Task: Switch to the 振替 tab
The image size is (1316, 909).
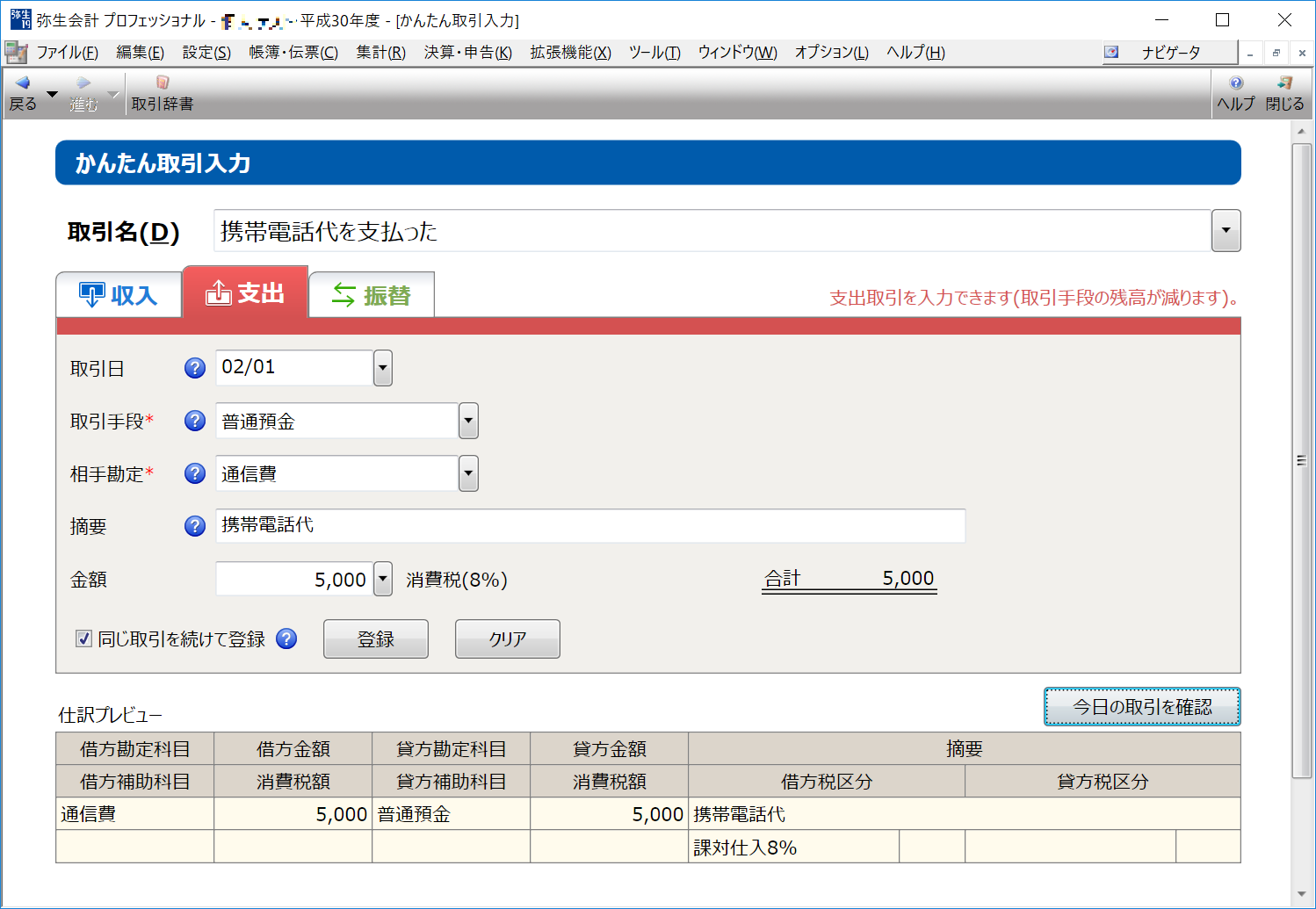Action: coord(372,294)
